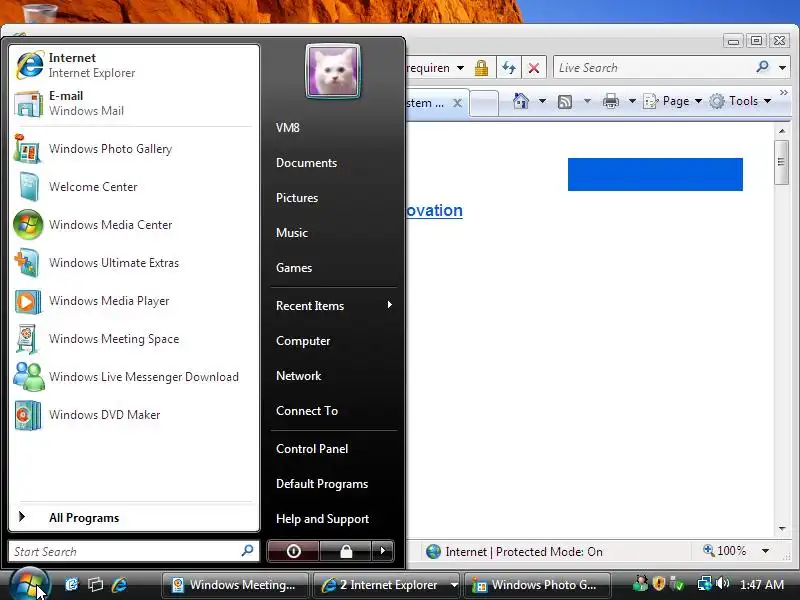The height and width of the screenshot is (600, 800).
Task: Launch Windows Media Player
Action: click(134, 301)
